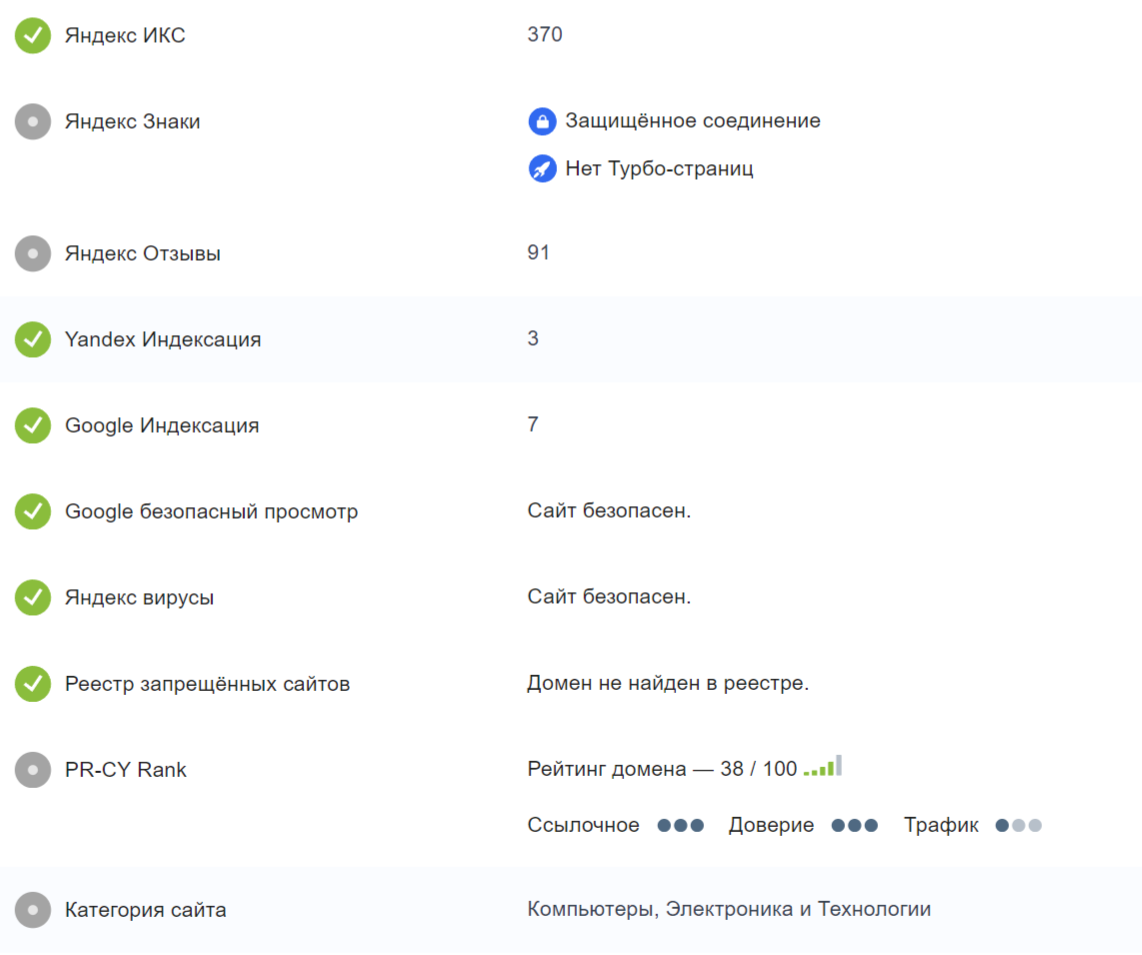Click the Трафик label
The height and width of the screenshot is (955, 1142).
tap(941, 825)
